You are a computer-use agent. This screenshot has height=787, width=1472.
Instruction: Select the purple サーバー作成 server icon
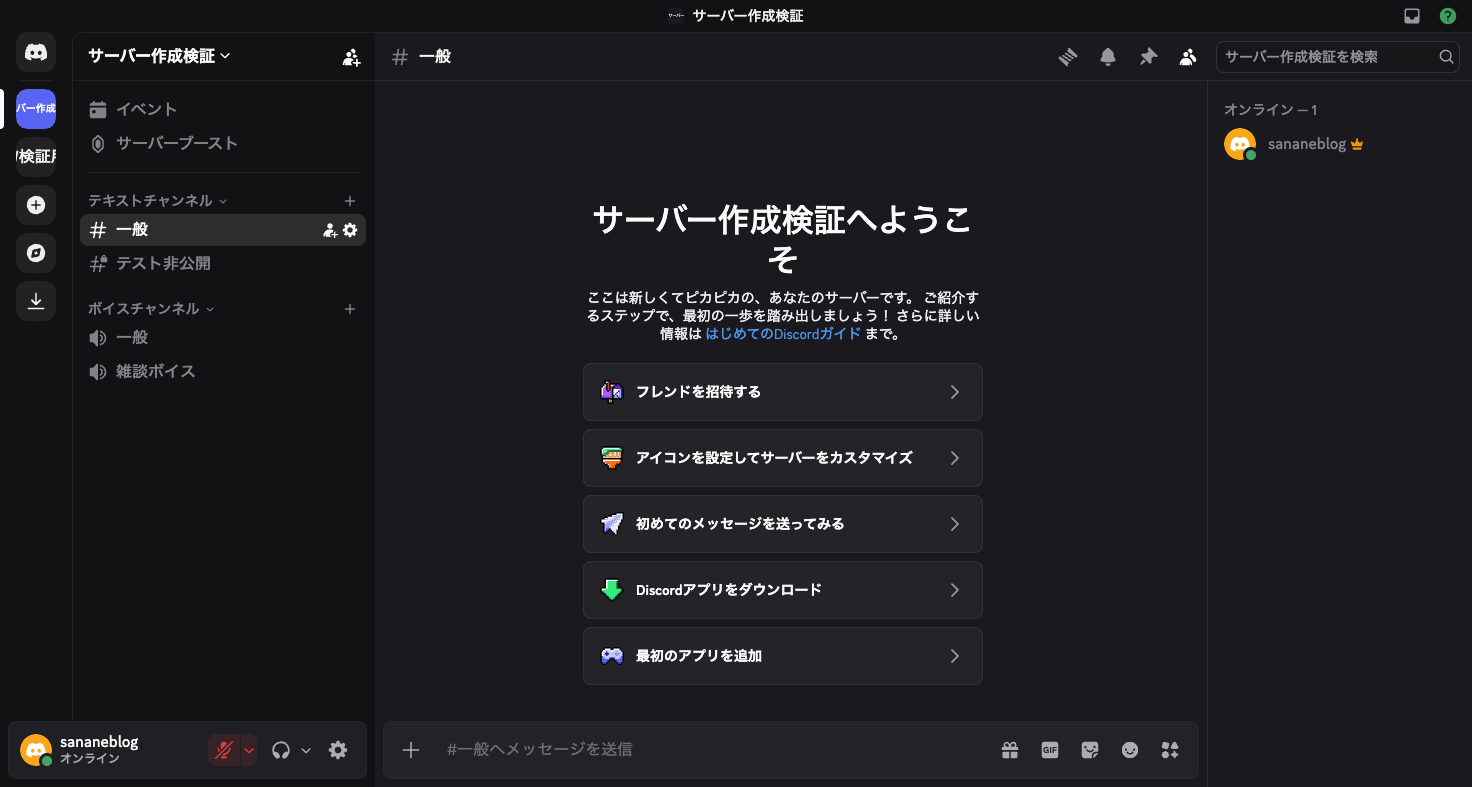coord(36,109)
